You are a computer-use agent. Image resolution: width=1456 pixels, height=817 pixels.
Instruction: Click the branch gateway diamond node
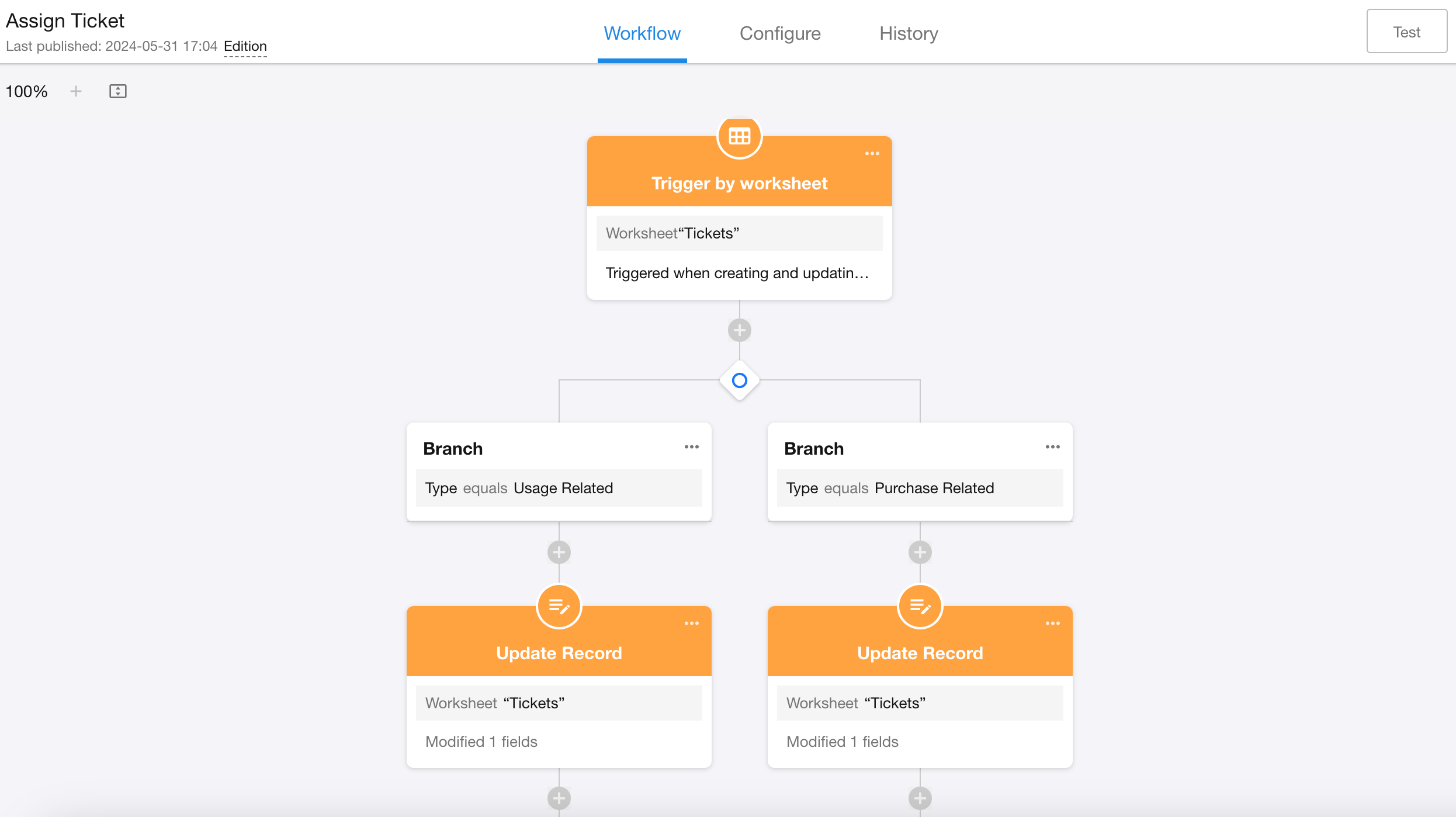coord(739,380)
